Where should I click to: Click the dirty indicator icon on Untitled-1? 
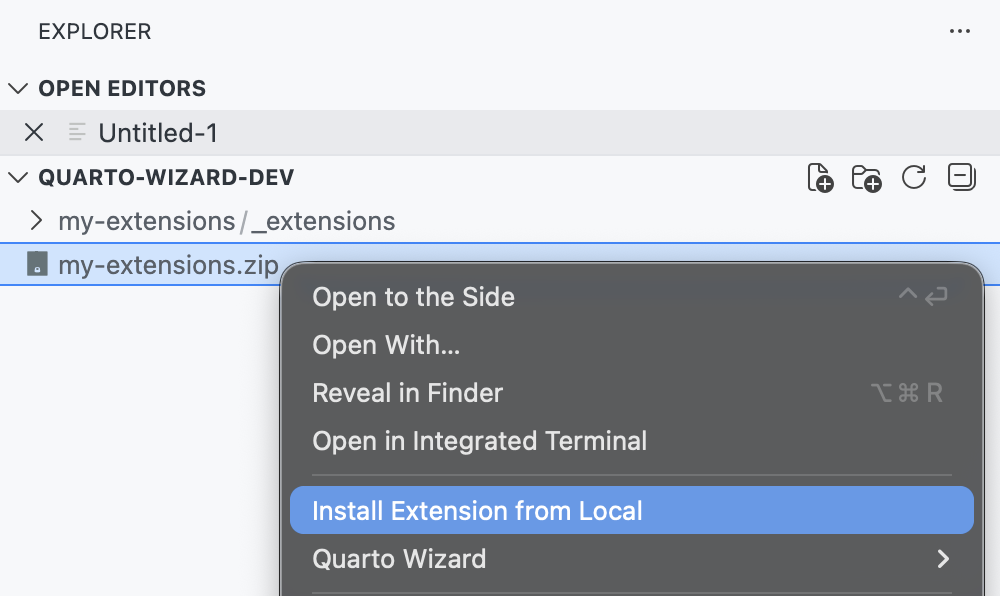coord(74,132)
